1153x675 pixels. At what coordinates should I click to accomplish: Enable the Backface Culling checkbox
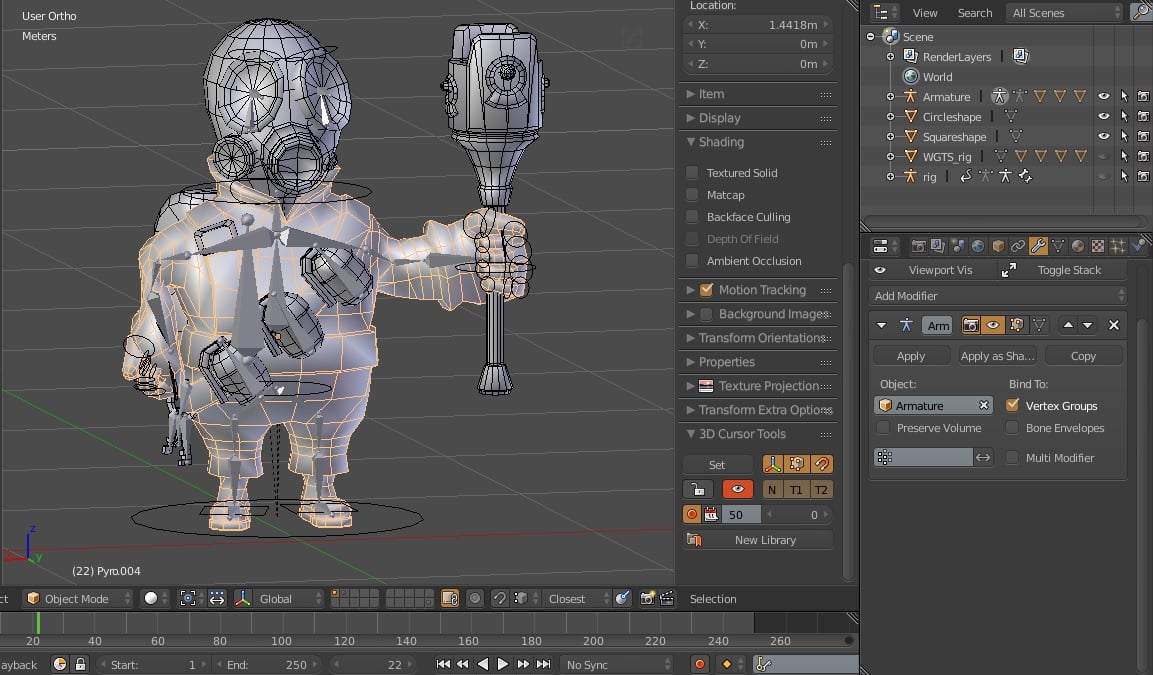tap(692, 217)
